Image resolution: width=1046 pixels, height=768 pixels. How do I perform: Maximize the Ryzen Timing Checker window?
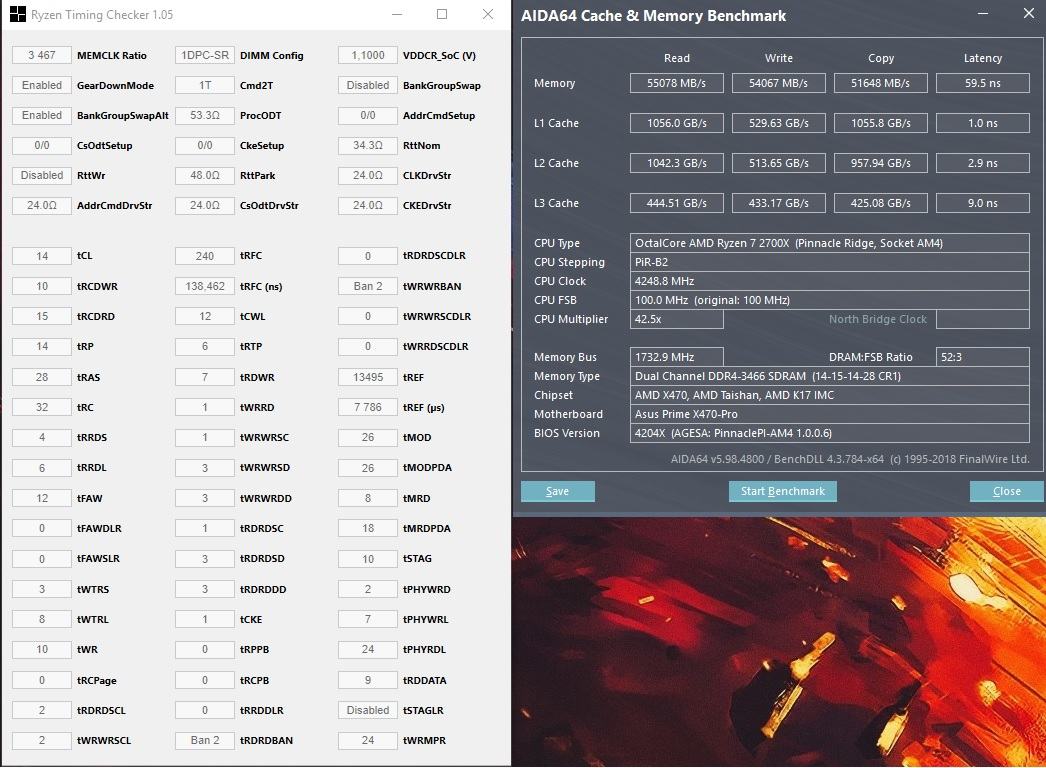click(x=442, y=14)
